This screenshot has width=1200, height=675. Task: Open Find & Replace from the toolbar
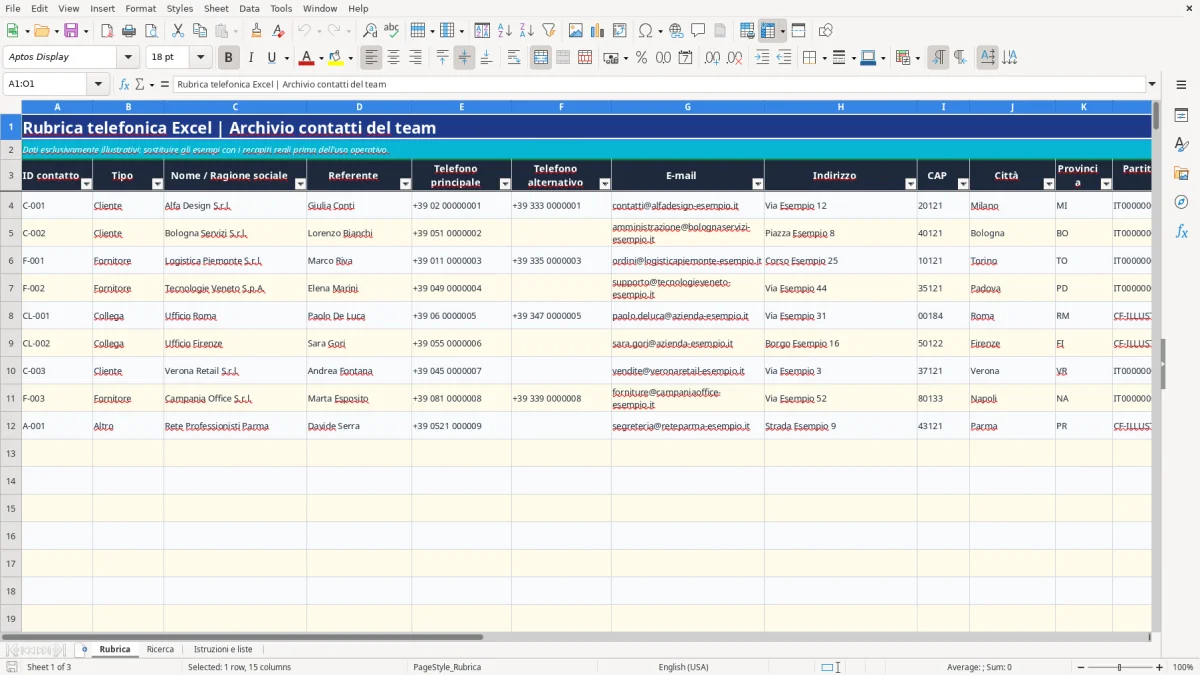[x=370, y=31]
